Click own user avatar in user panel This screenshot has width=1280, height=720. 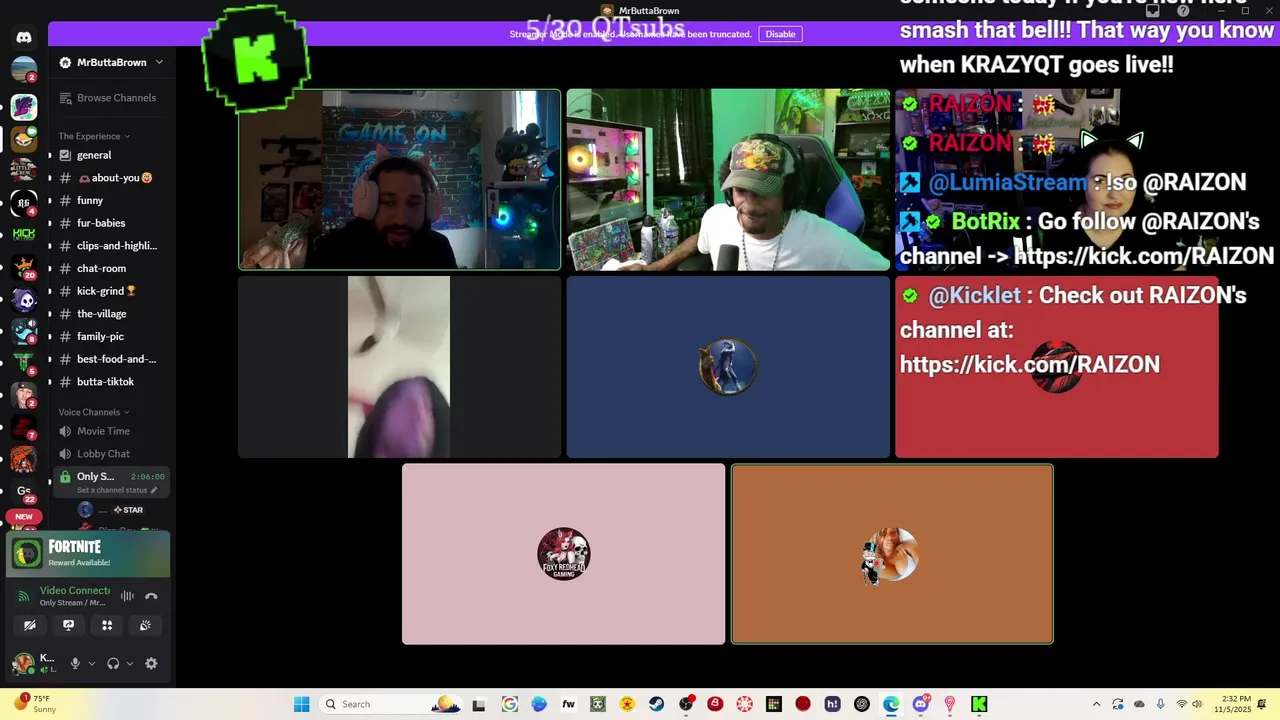click(x=22, y=663)
